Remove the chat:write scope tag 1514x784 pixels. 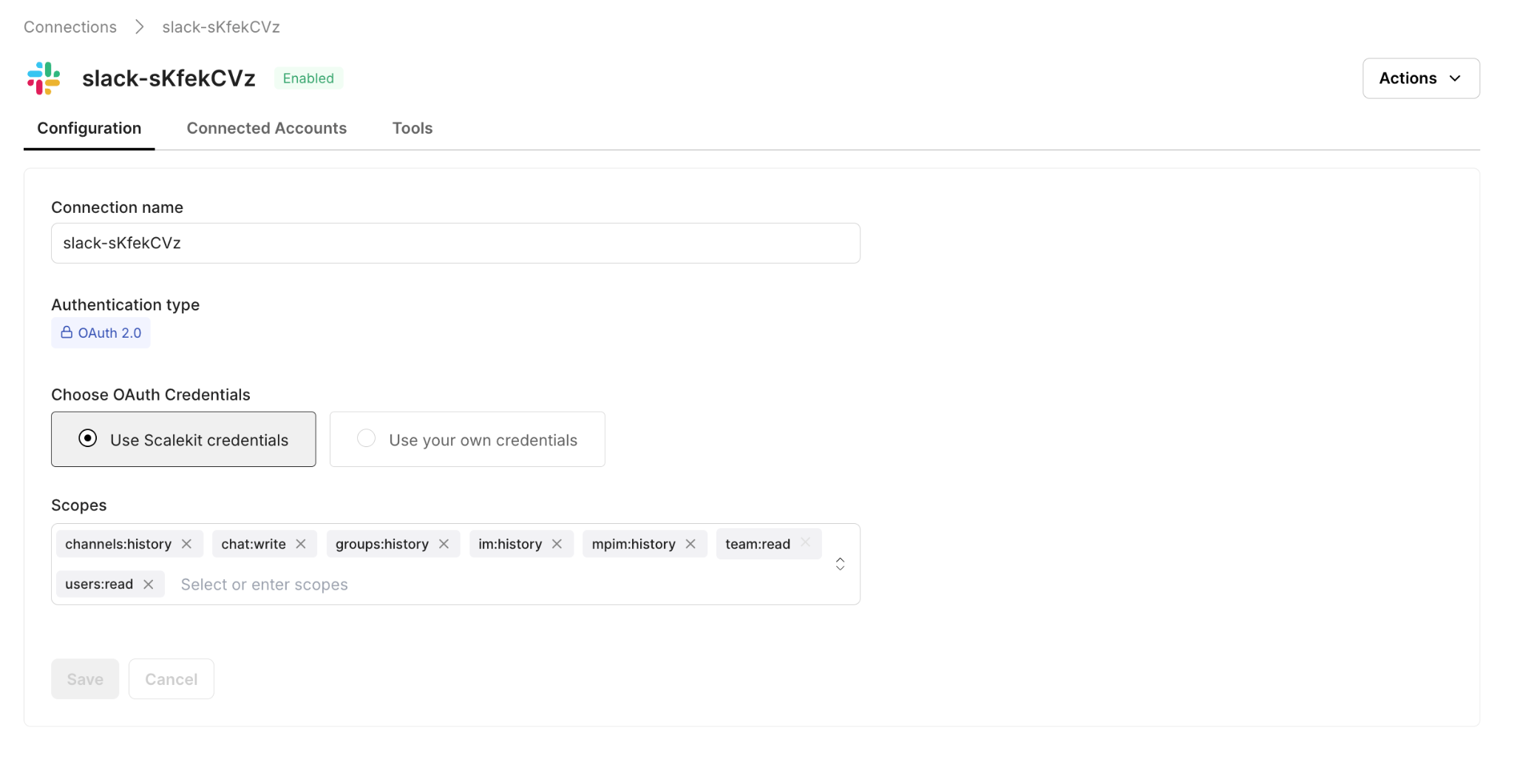[x=301, y=544]
